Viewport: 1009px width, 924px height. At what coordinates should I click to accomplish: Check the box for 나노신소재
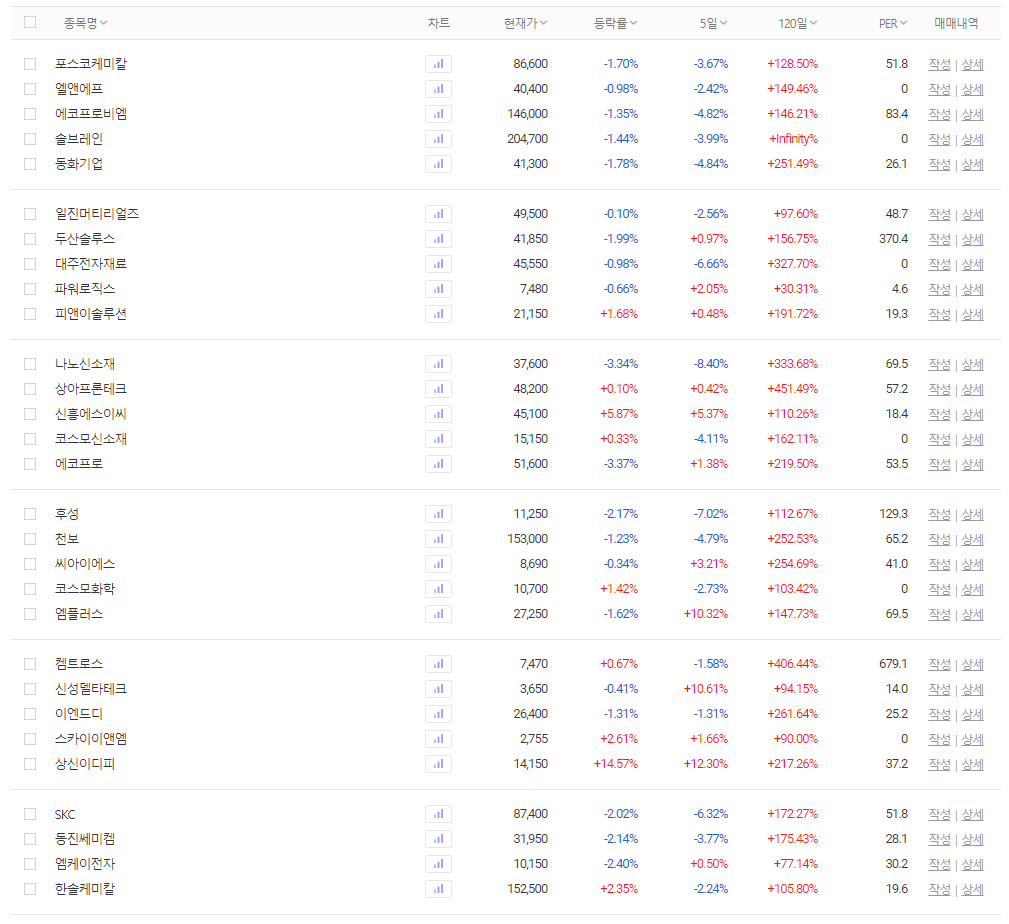coord(30,364)
